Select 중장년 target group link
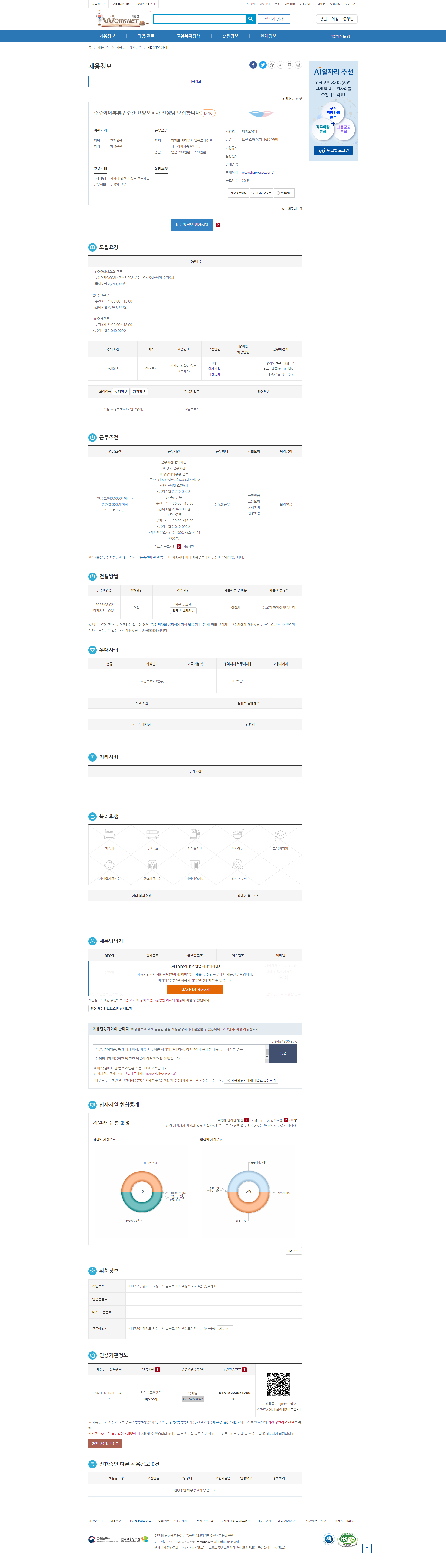This screenshot has width=446, height=1568. [x=348, y=19]
